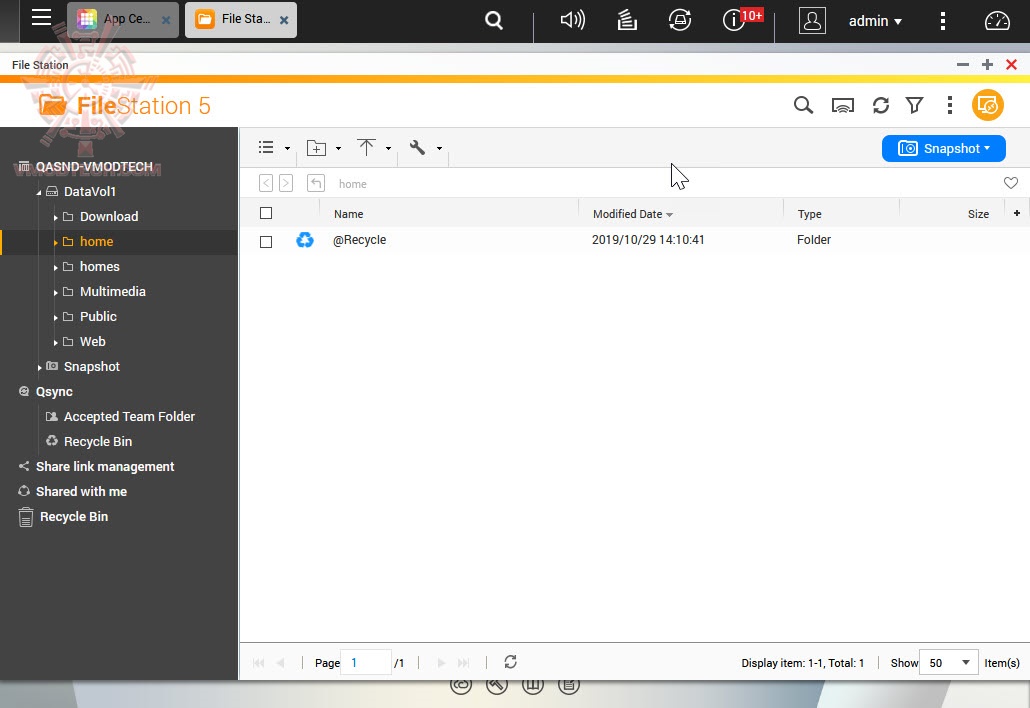Image resolution: width=1030 pixels, height=708 pixels.
Task: Refresh the list using the pagination reload icon
Action: tap(510, 662)
